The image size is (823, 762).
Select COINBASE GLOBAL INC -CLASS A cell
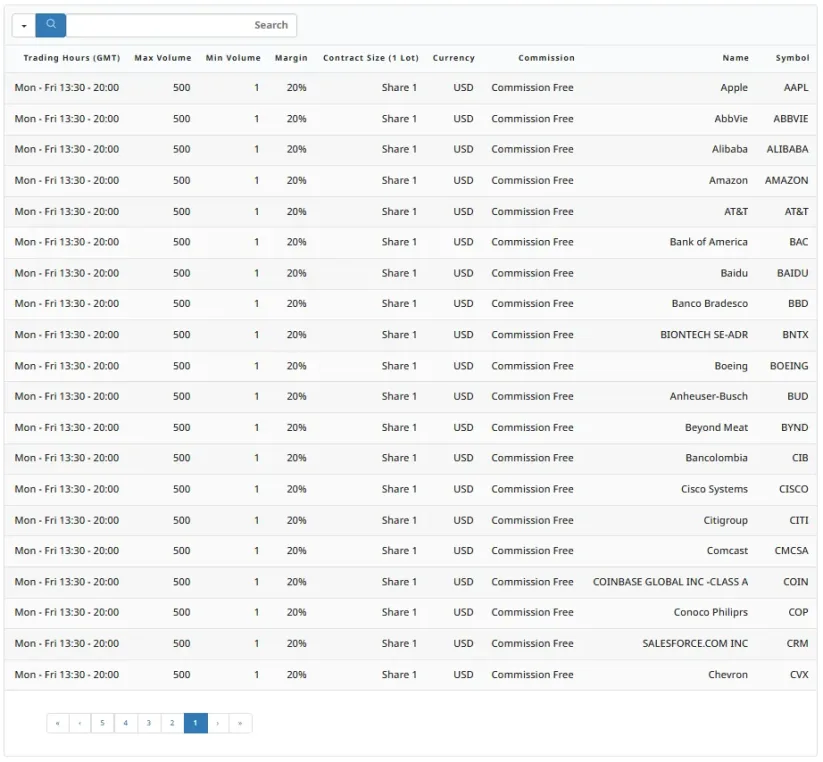(670, 582)
